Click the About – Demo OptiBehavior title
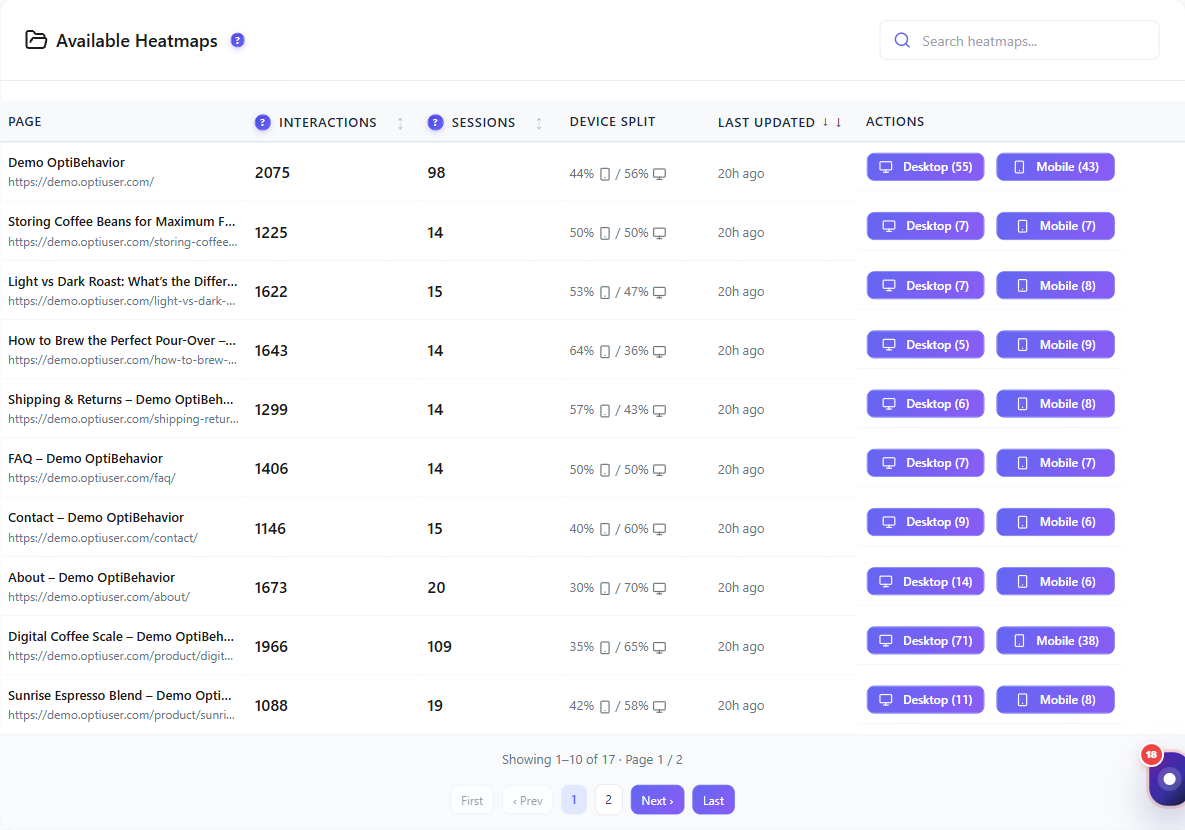This screenshot has width=1185, height=830. click(91, 577)
